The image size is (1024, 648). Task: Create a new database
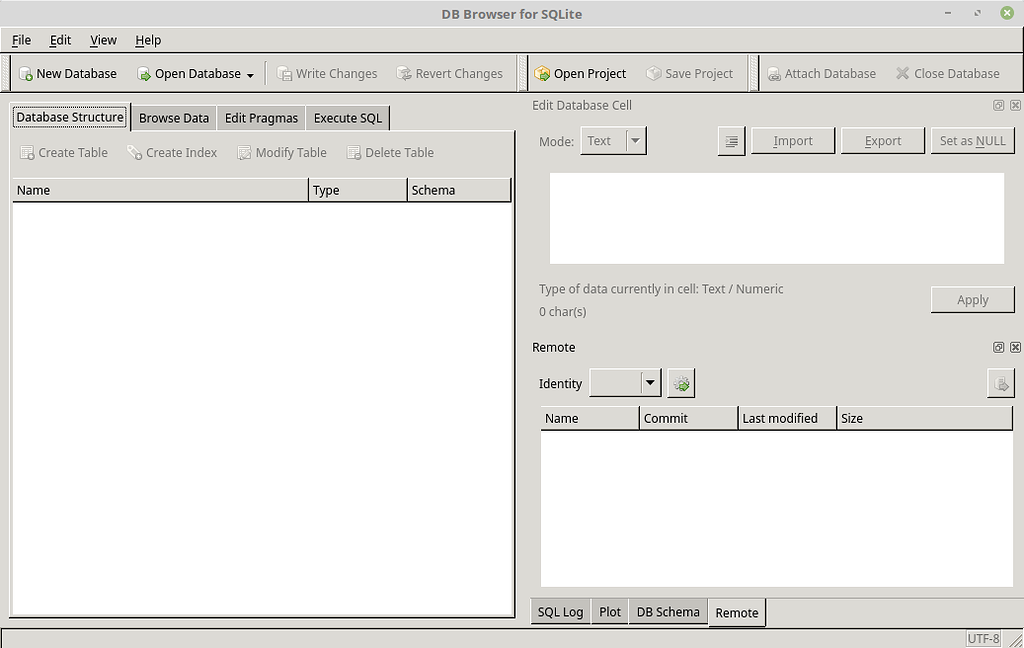pos(68,73)
